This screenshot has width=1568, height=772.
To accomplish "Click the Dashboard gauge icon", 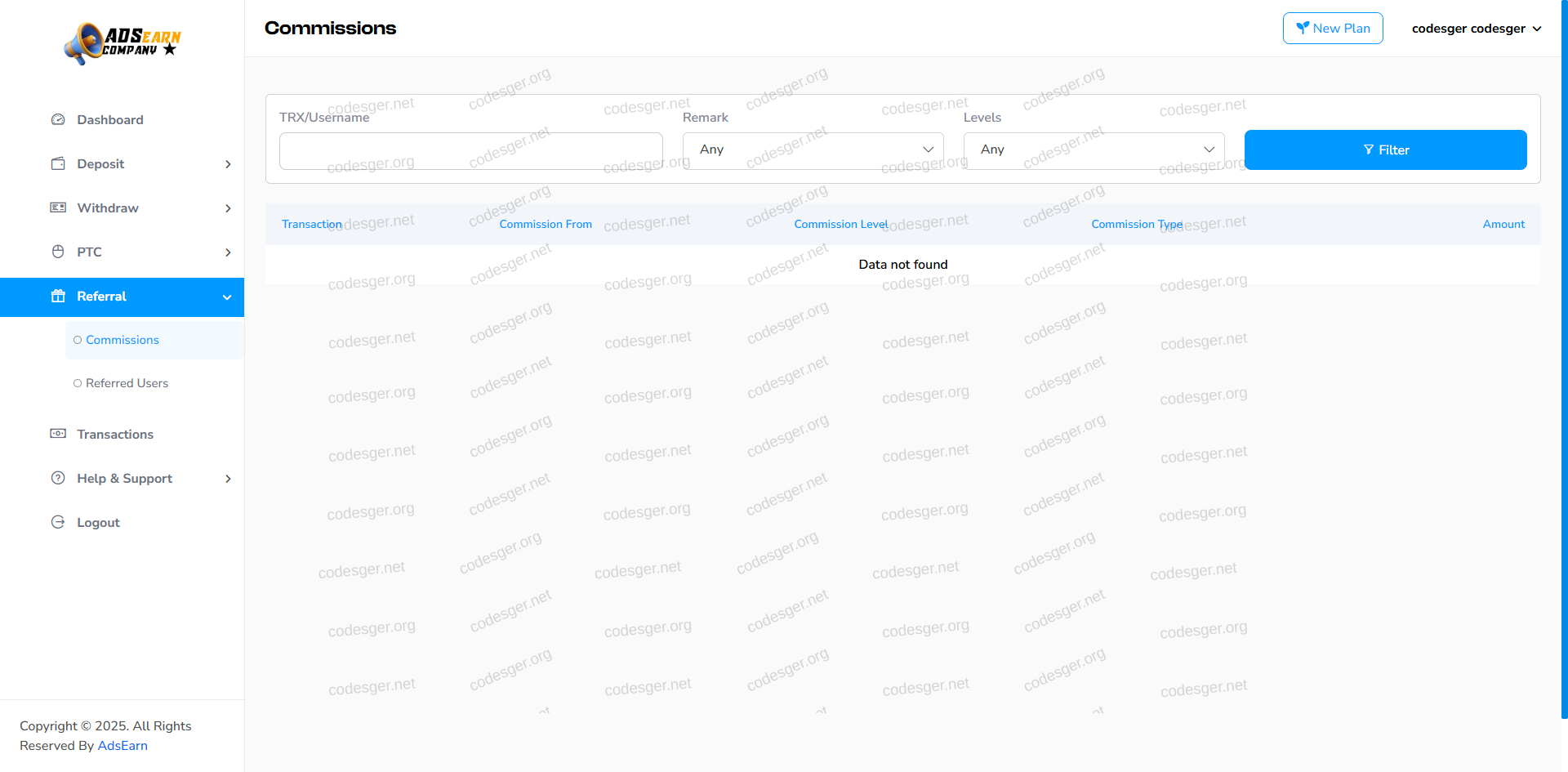I will click(x=58, y=120).
